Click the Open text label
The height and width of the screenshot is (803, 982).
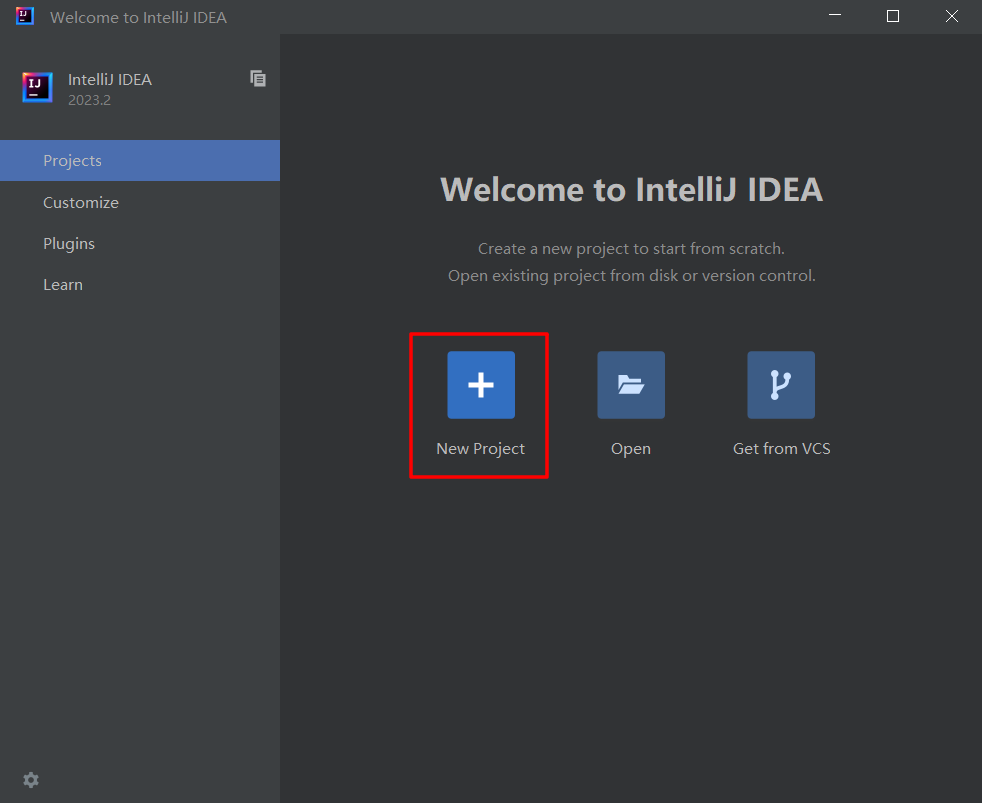tap(631, 449)
